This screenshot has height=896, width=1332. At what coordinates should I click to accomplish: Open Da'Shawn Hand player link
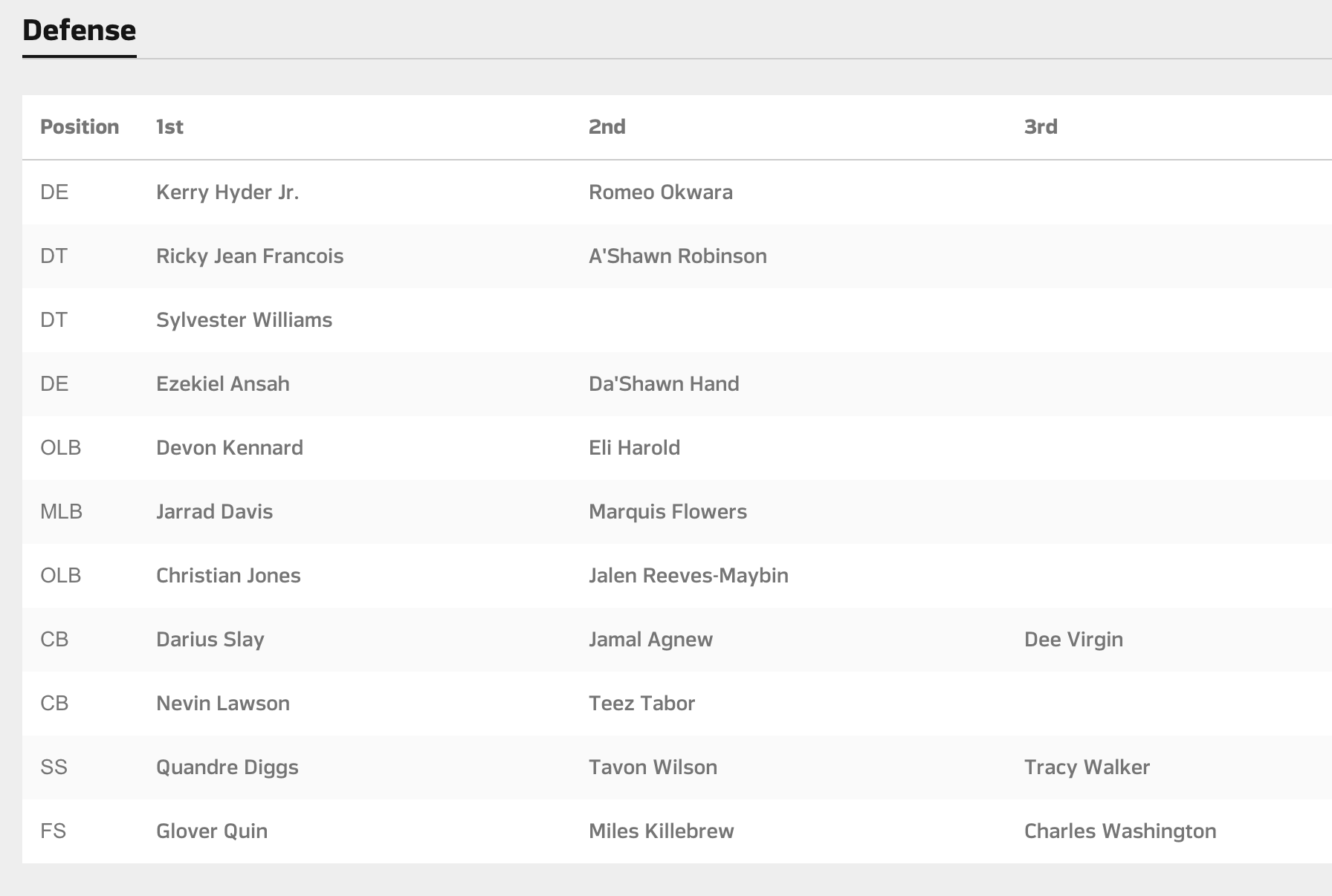pyautogui.click(x=663, y=384)
